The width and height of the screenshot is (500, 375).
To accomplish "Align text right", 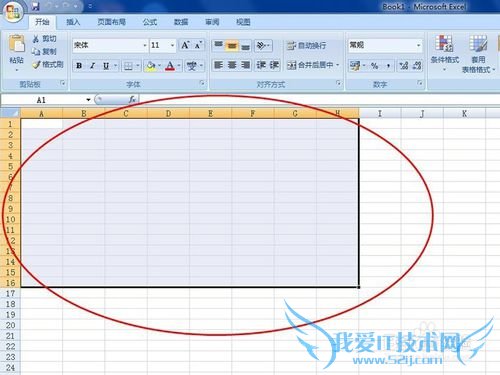I will click(245, 65).
